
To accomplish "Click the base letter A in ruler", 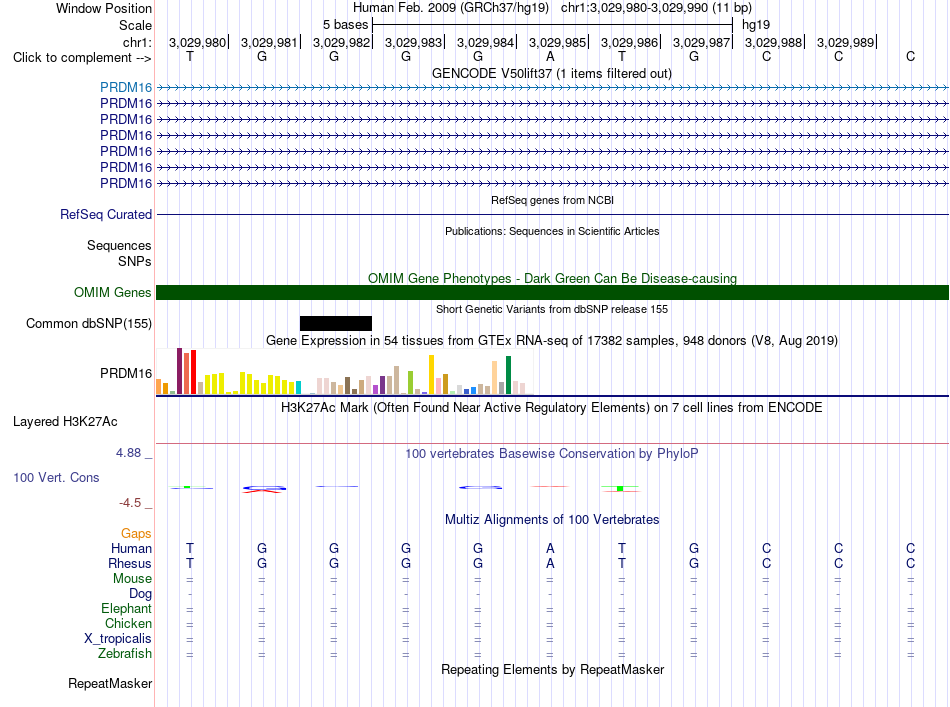I will (550, 56).
